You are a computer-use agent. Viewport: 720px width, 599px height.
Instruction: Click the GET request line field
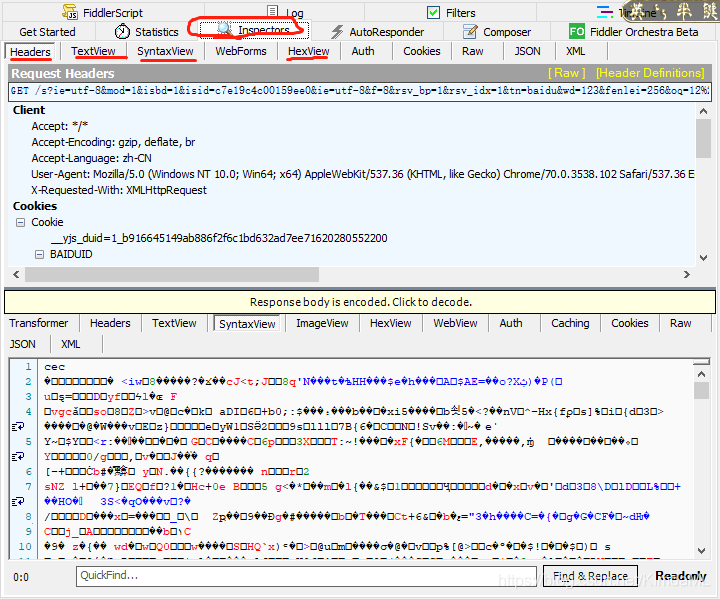[x=360, y=90]
